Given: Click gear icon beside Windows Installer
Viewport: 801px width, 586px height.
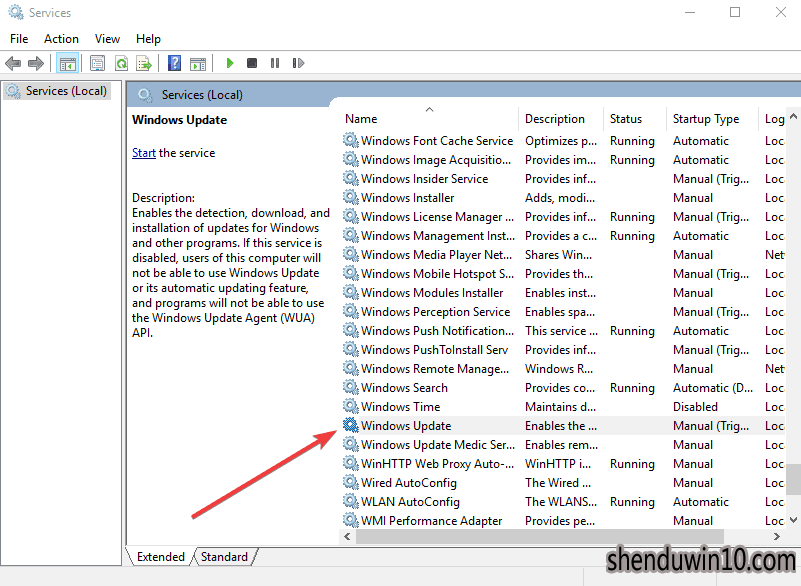Looking at the screenshot, I should [350, 197].
